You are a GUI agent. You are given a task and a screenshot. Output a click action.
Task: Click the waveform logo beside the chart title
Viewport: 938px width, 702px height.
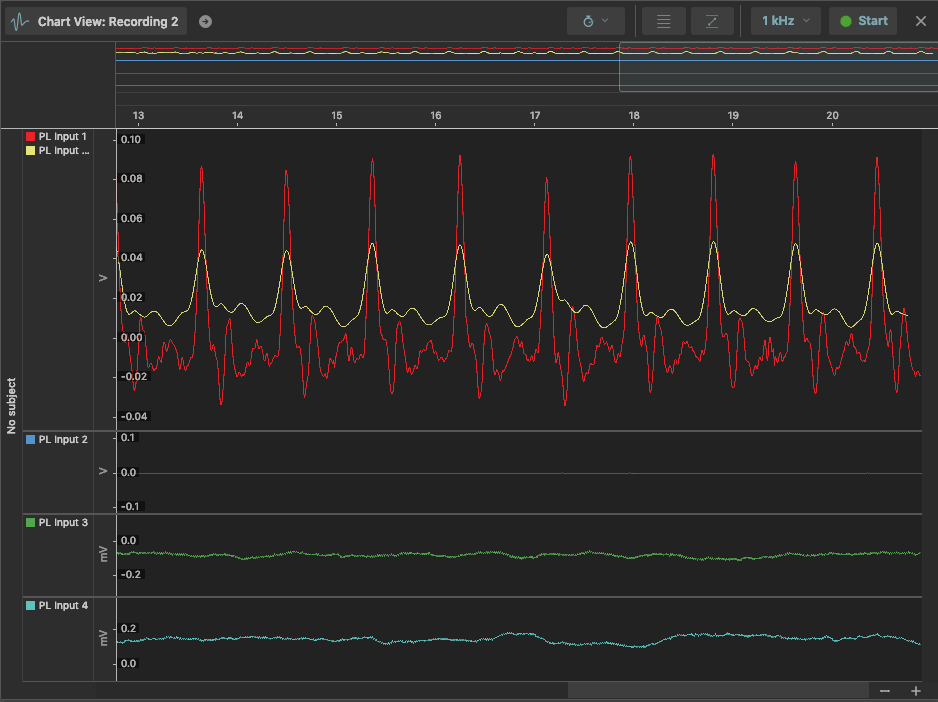click(18, 21)
